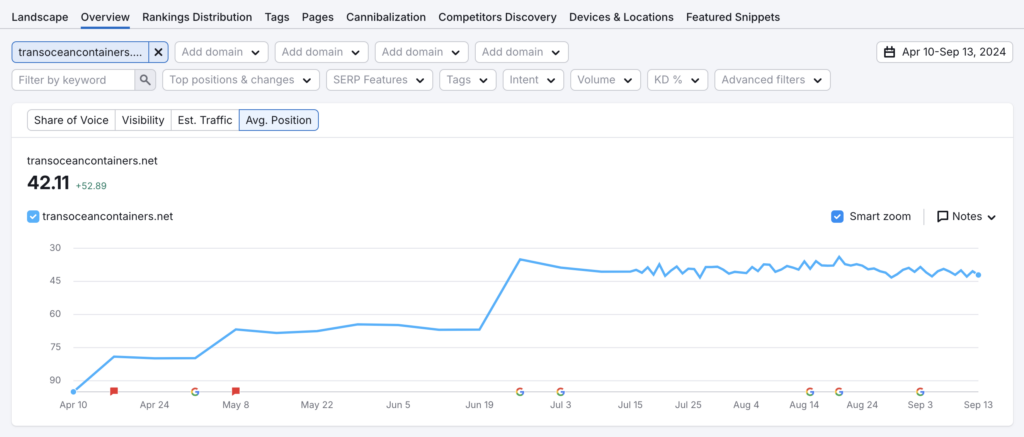Expand Top positions & changes filter
Viewport: 1024px width, 437px height.
coord(241,80)
